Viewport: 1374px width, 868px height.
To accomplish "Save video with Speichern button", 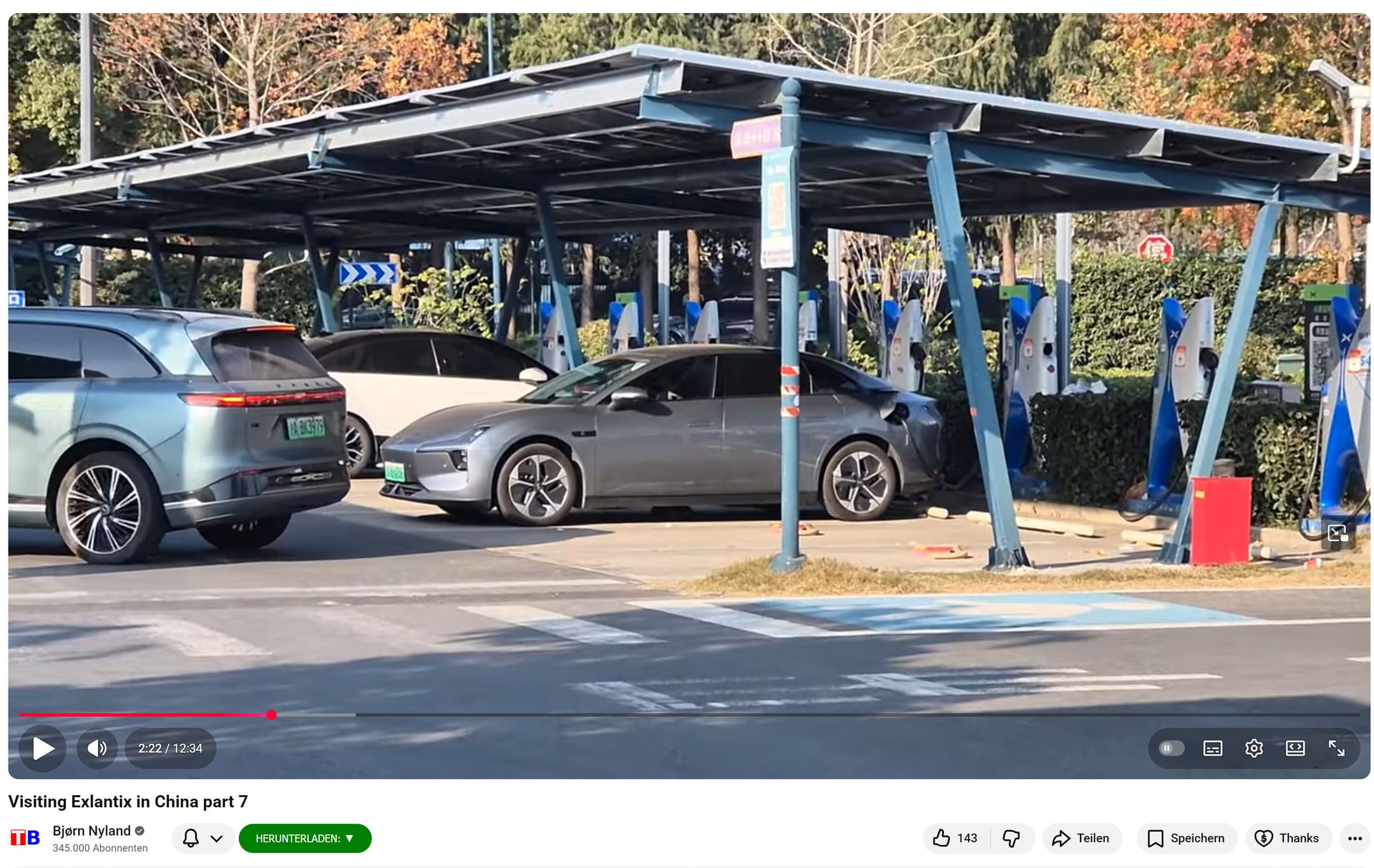I will pos(1187,838).
